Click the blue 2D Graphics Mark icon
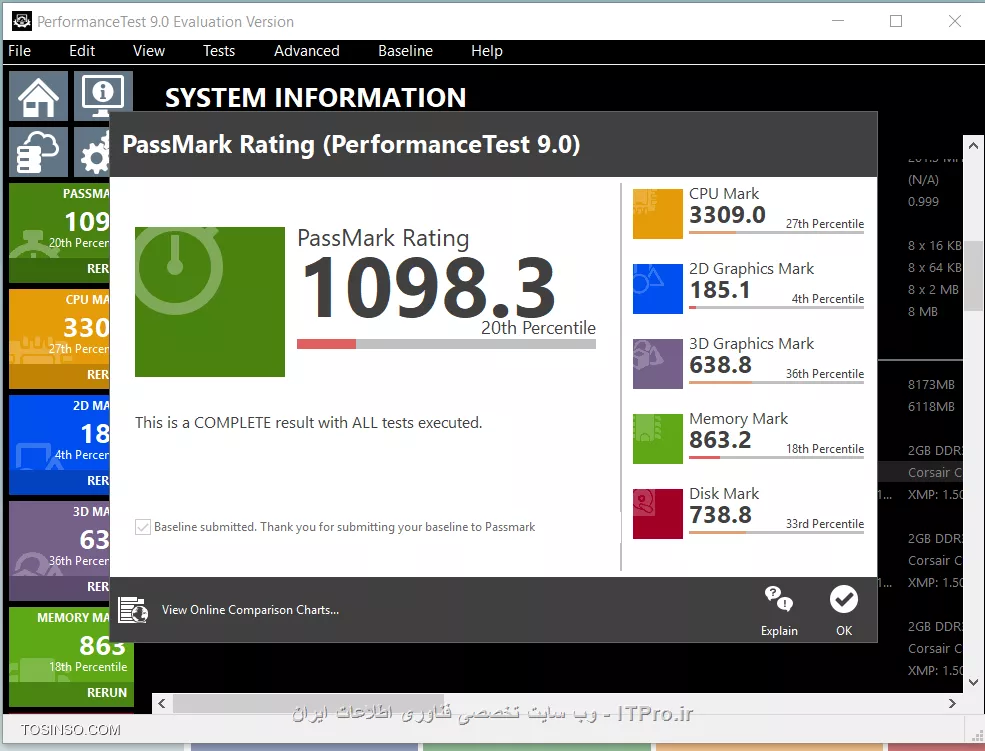This screenshot has width=985, height=751. [658, 289]
